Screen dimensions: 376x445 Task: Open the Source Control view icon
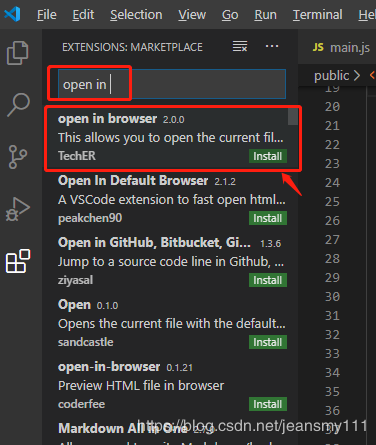click(x=18, y=157)
